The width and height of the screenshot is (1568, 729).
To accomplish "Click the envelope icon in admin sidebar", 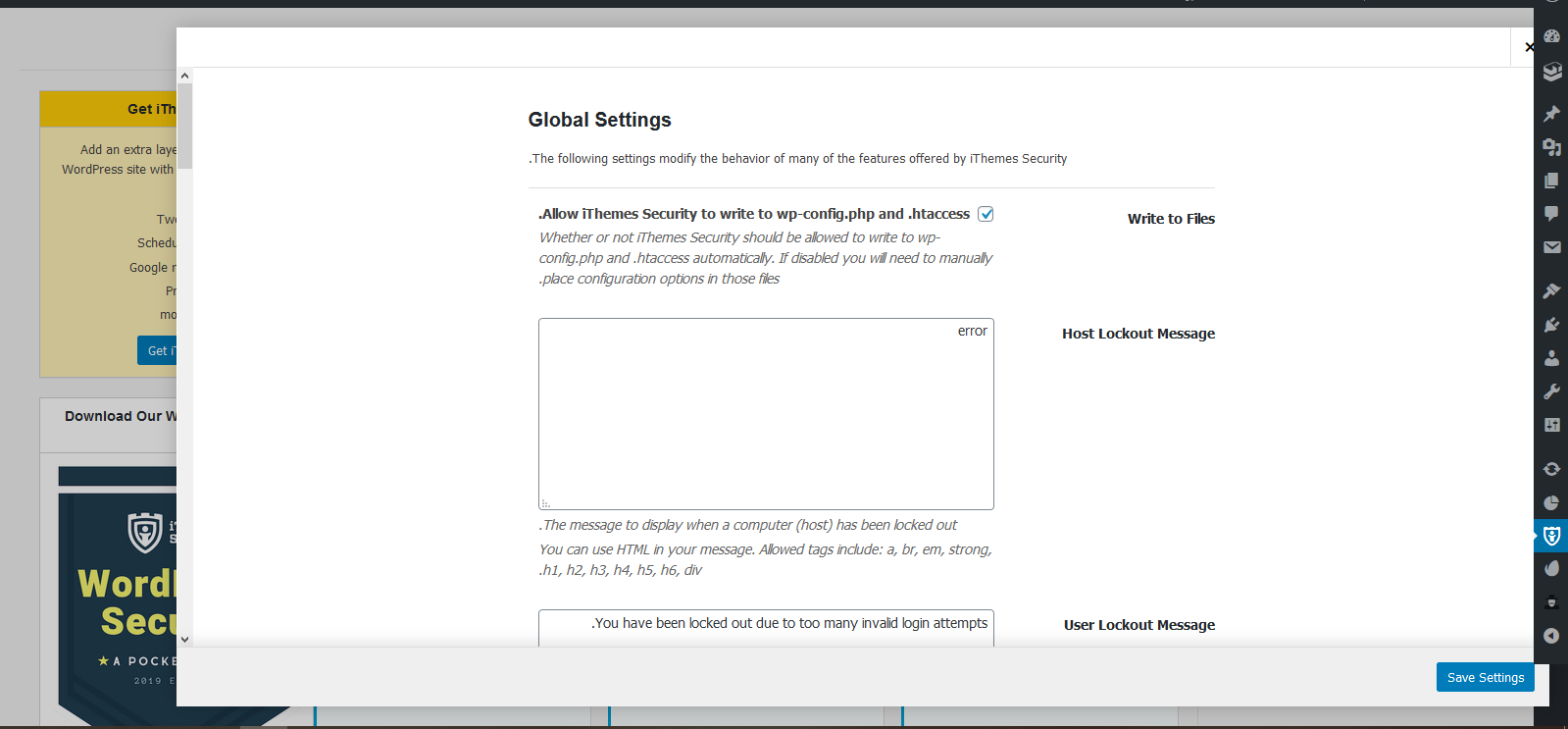I will pos(1551,247).
